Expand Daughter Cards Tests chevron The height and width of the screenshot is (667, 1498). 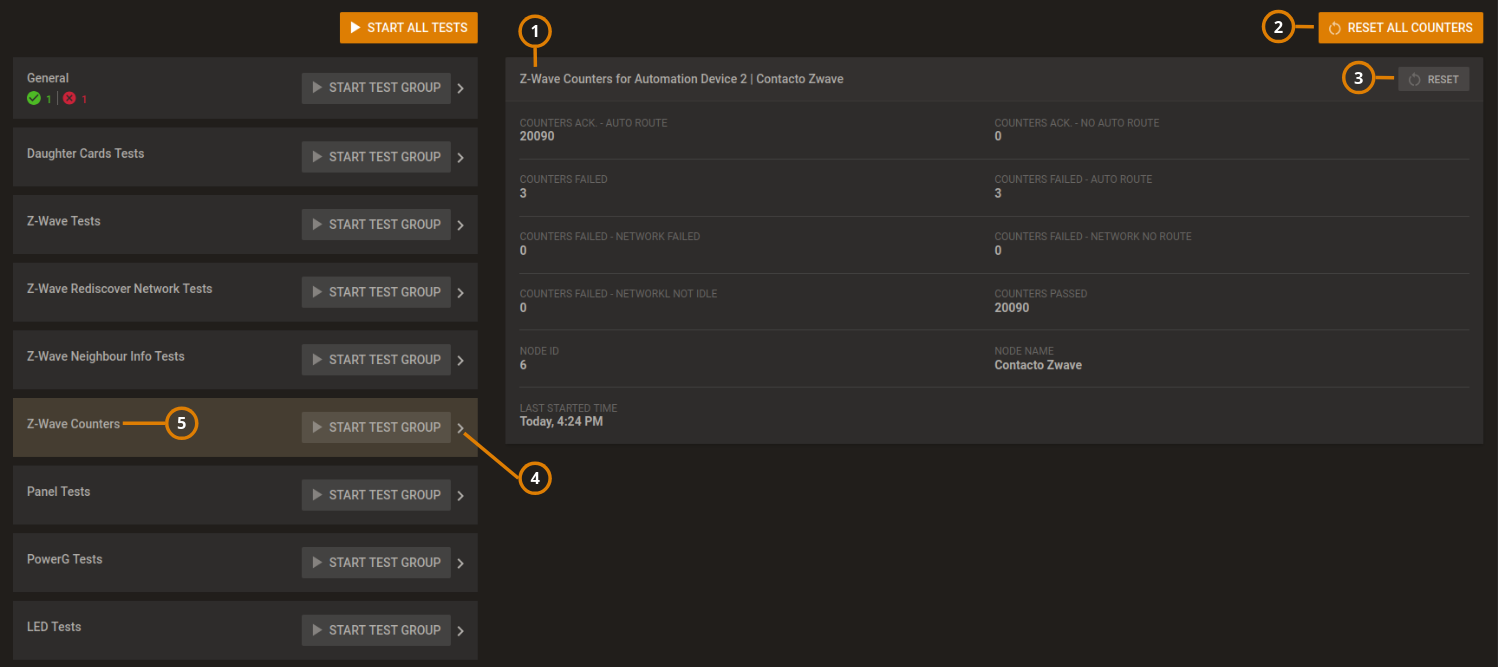point(461,158)
